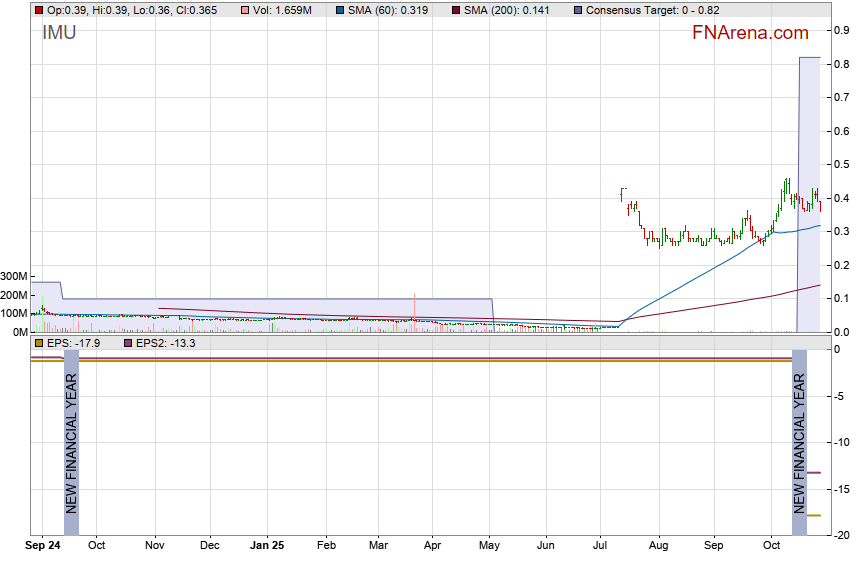Click the Consensus Target legend swatch
This screenshot has width=859, height=566.
[579, 10]
